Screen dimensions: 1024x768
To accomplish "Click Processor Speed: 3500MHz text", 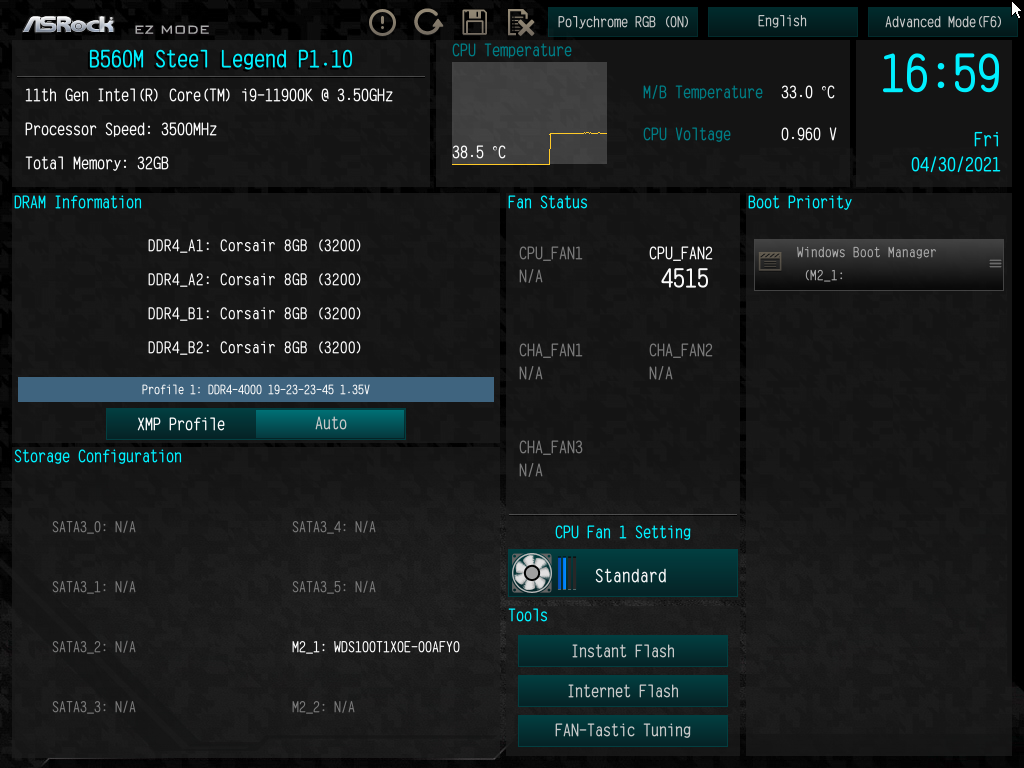I will (121, 129).
